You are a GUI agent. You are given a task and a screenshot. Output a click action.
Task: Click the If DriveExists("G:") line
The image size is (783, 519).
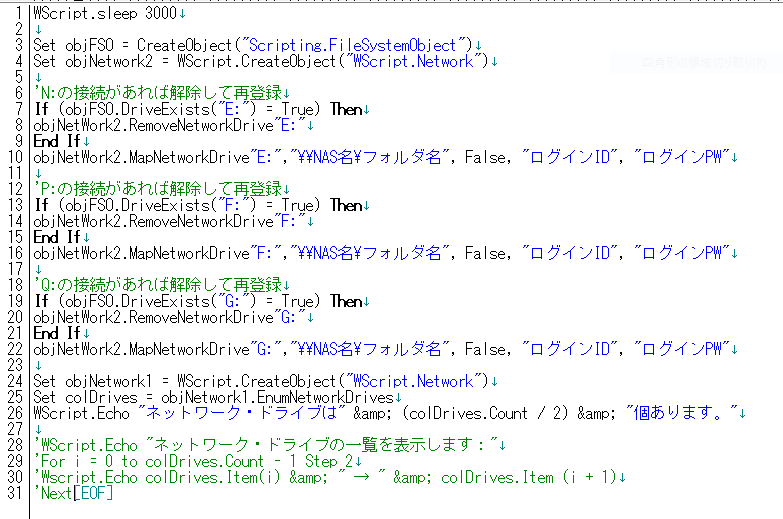[x=198, y=301]
